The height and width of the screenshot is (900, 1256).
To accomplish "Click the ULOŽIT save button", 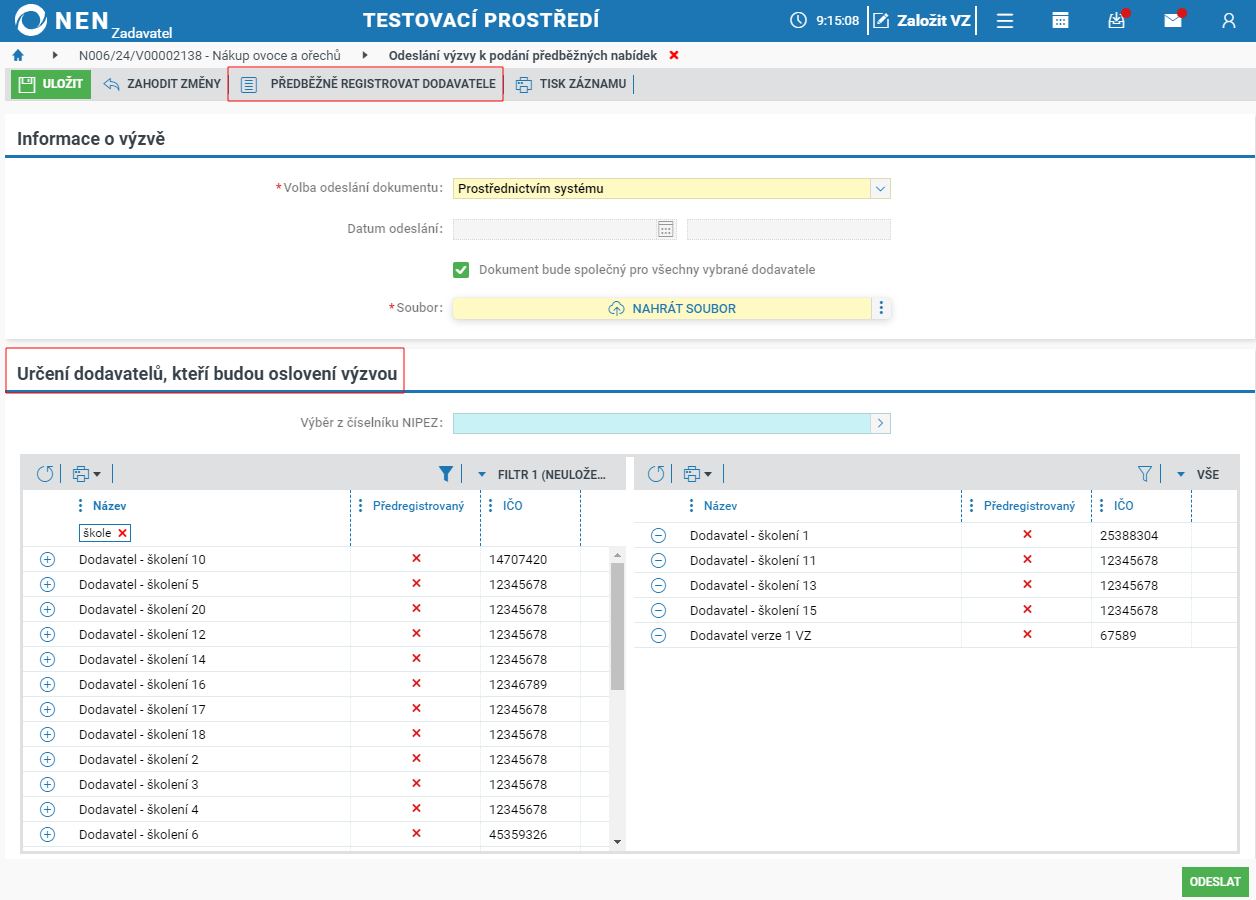I will click(x=51, y=84).
